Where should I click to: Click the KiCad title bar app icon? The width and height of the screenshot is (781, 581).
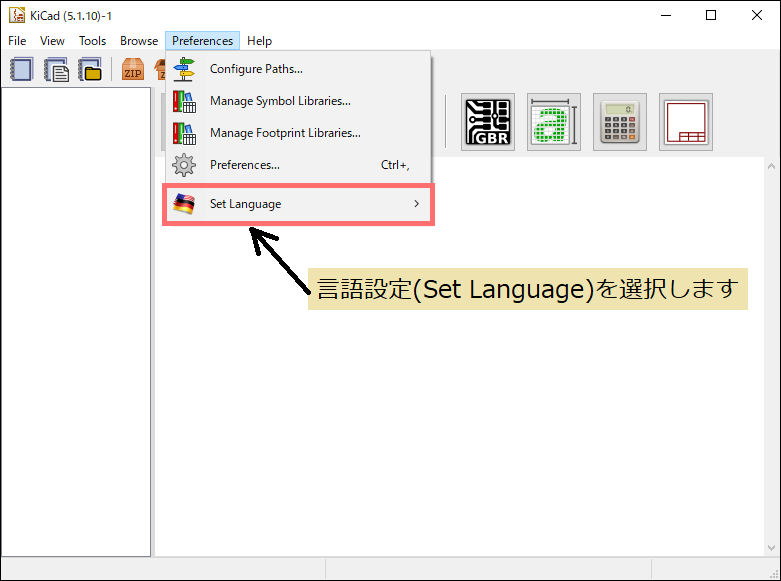pyautogui.click(x=16, y=15)
